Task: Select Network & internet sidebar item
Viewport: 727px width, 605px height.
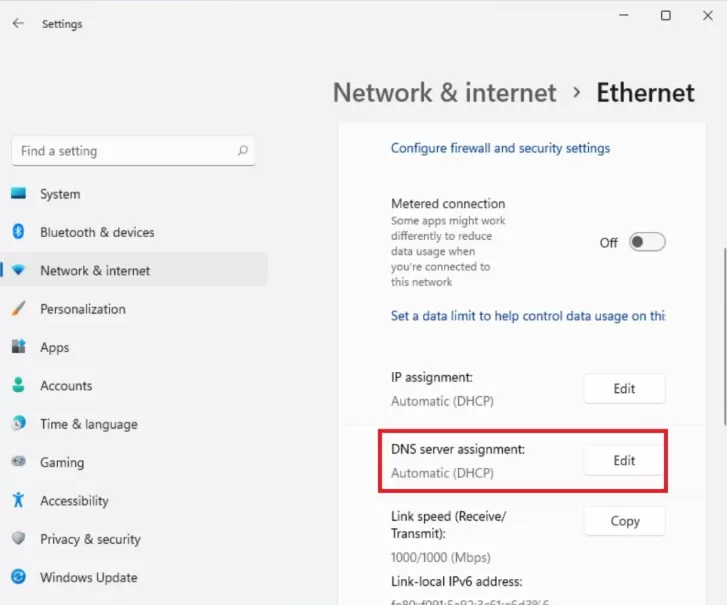Action: [x=134, y=270]
